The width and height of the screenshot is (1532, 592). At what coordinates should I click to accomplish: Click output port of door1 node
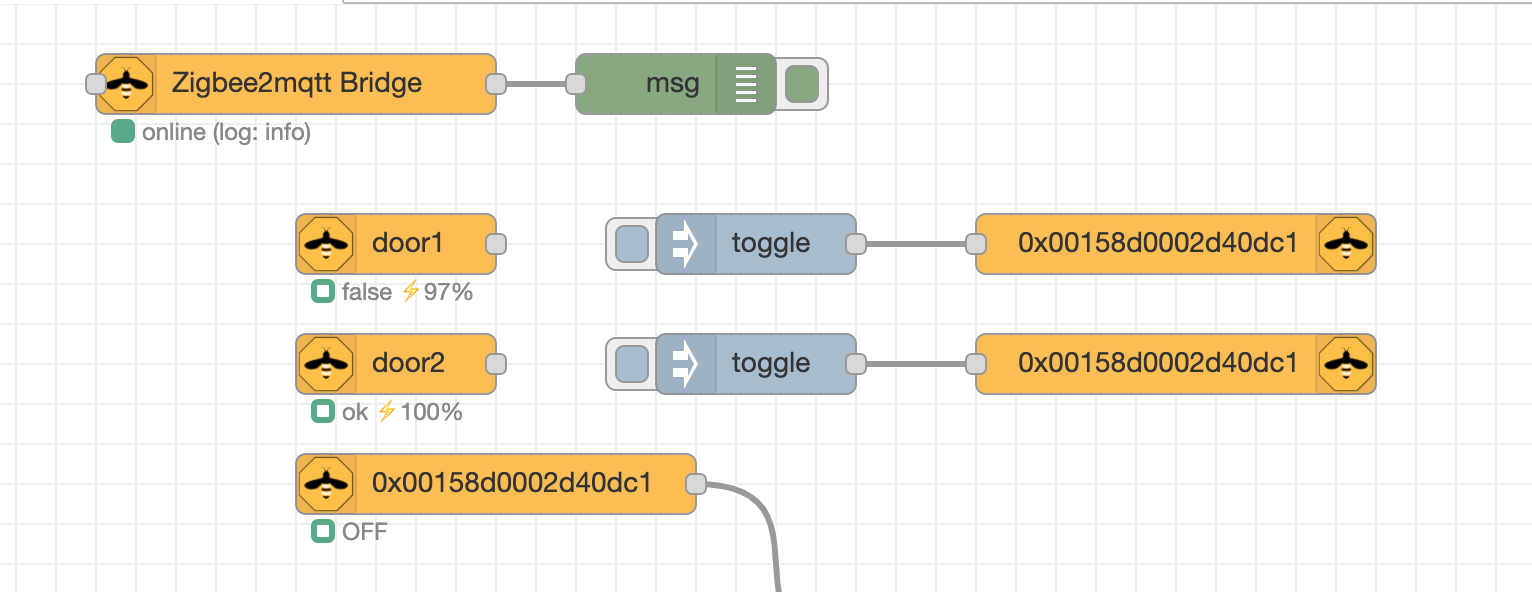[x=496, y=244]
